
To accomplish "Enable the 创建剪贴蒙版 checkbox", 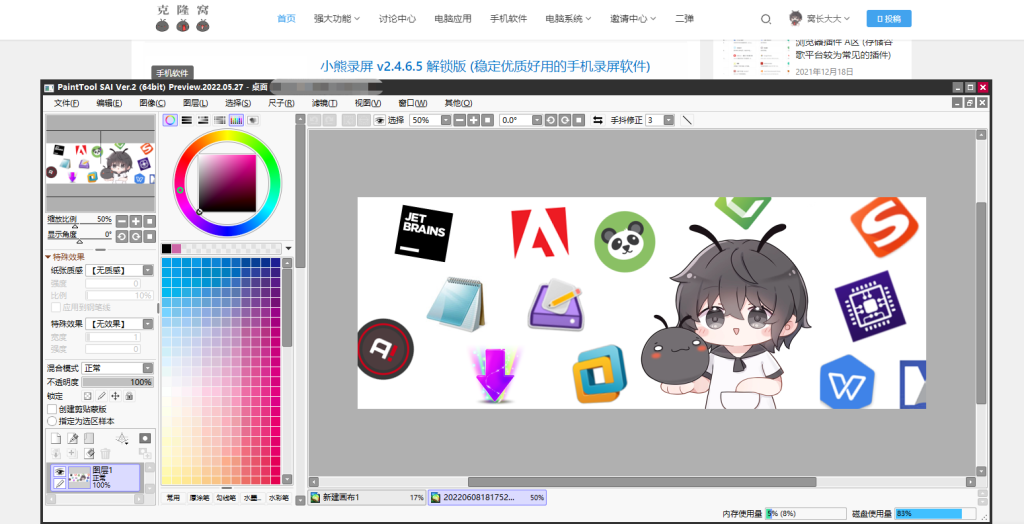I will point(52,409).
